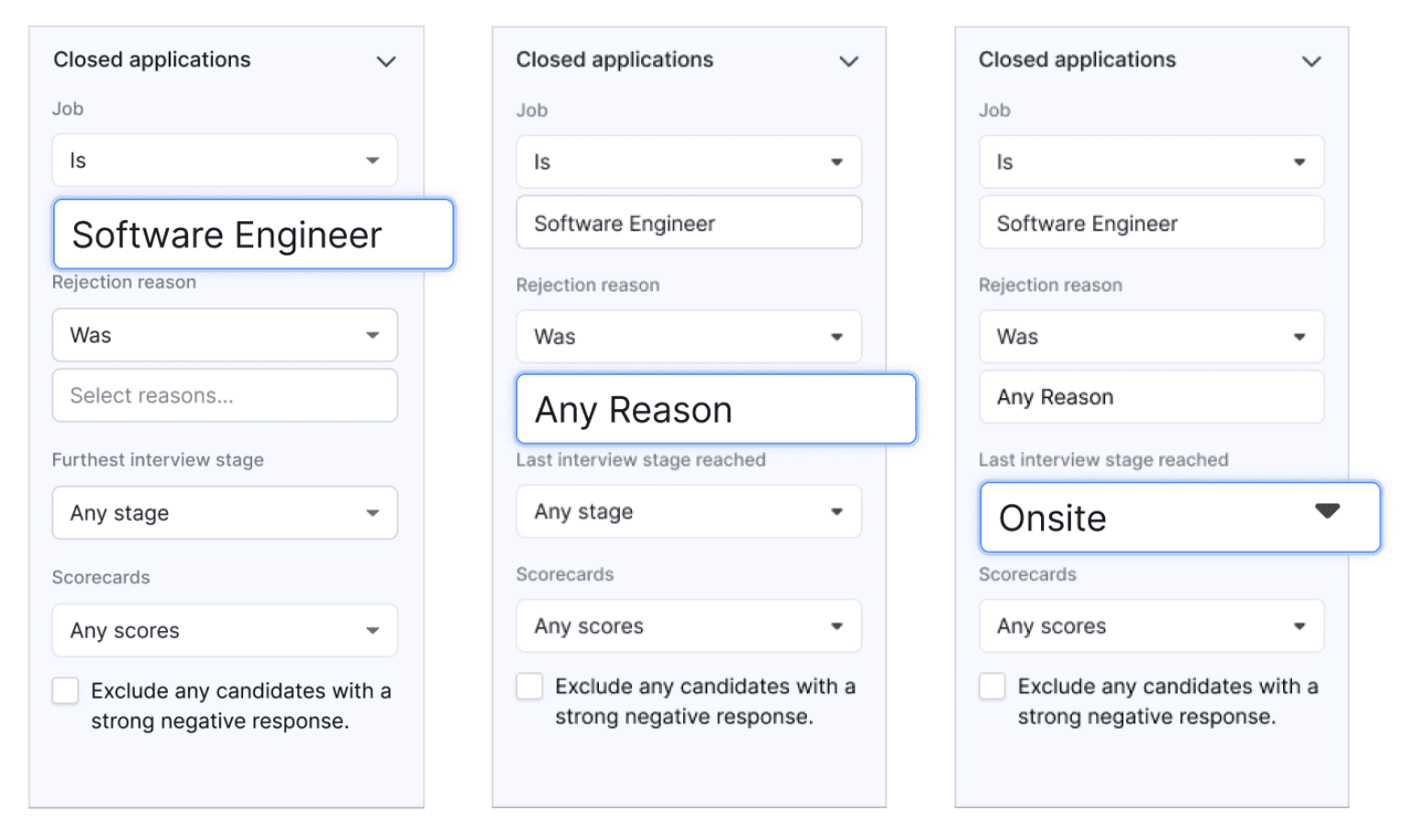Viewport: 1405px width, 840px height.
Task: Click the Select reasons input field
Action: (x=225, y=395)
